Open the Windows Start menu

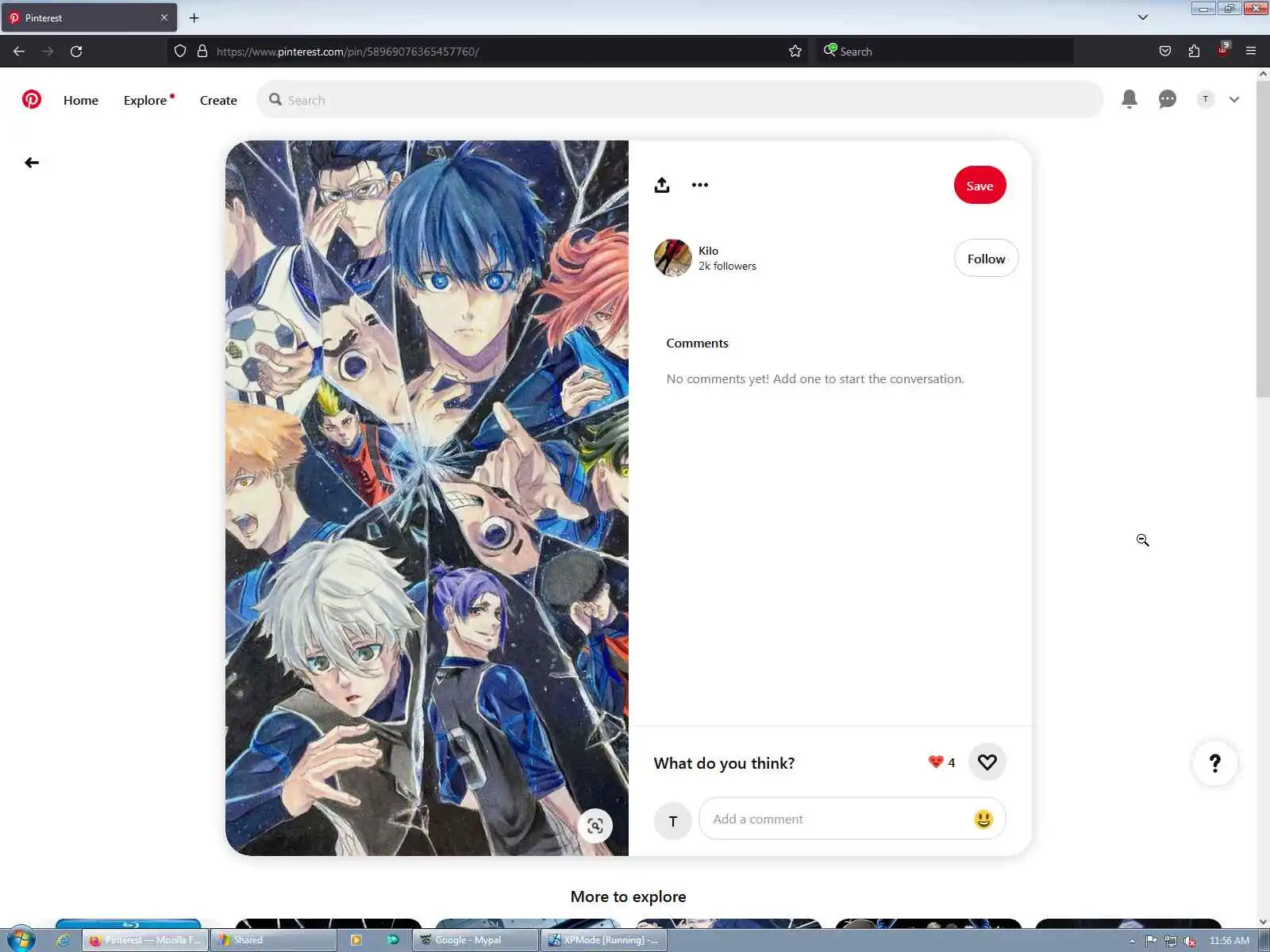point(21,940)
